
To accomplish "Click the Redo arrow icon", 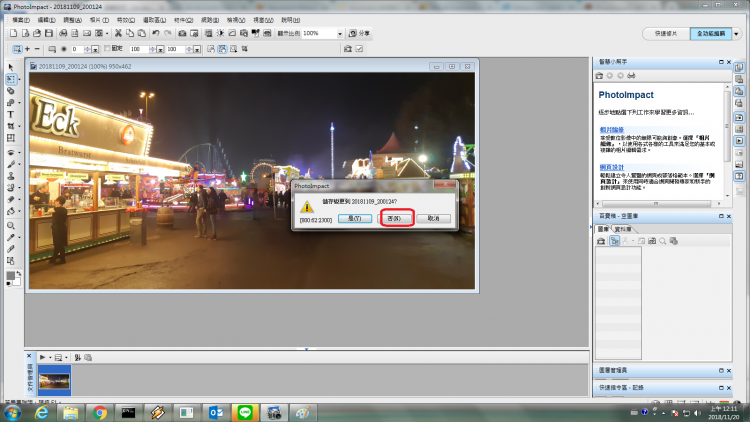I will [167, 33].
